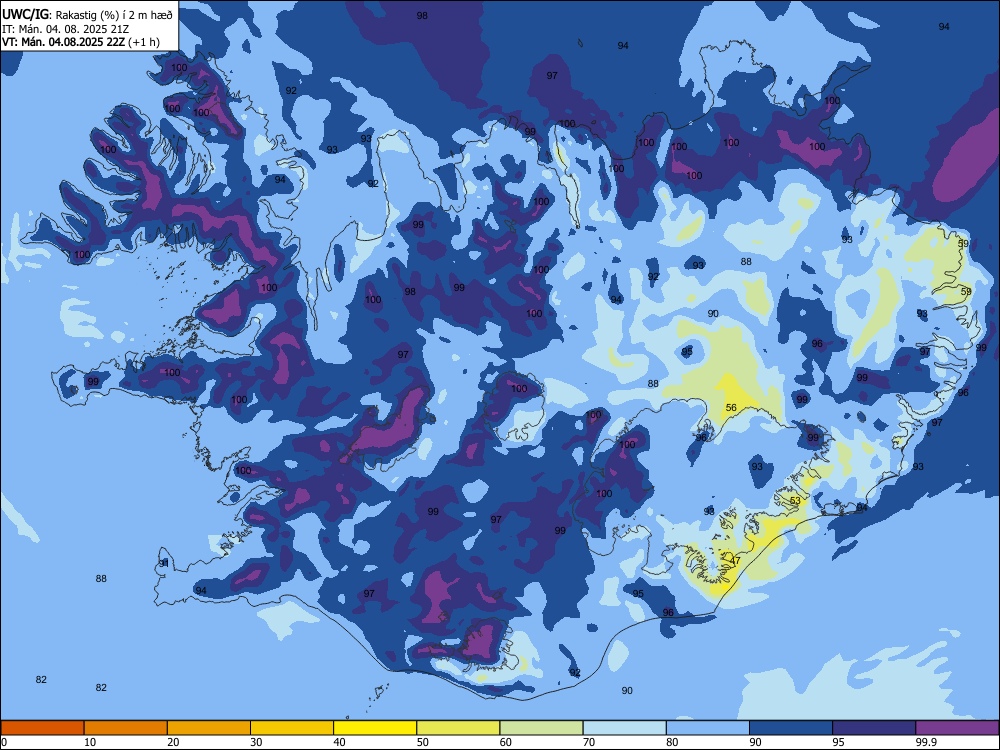Viewport: 1000px width, 750px height.
Task: Click the legend tick label '0'
Action: [x=4, y=742]
